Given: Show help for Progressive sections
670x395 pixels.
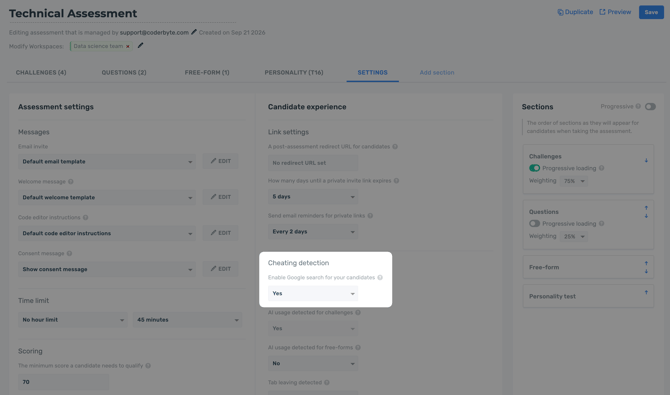Looking at the screenshot, I should tap(638, 106).
